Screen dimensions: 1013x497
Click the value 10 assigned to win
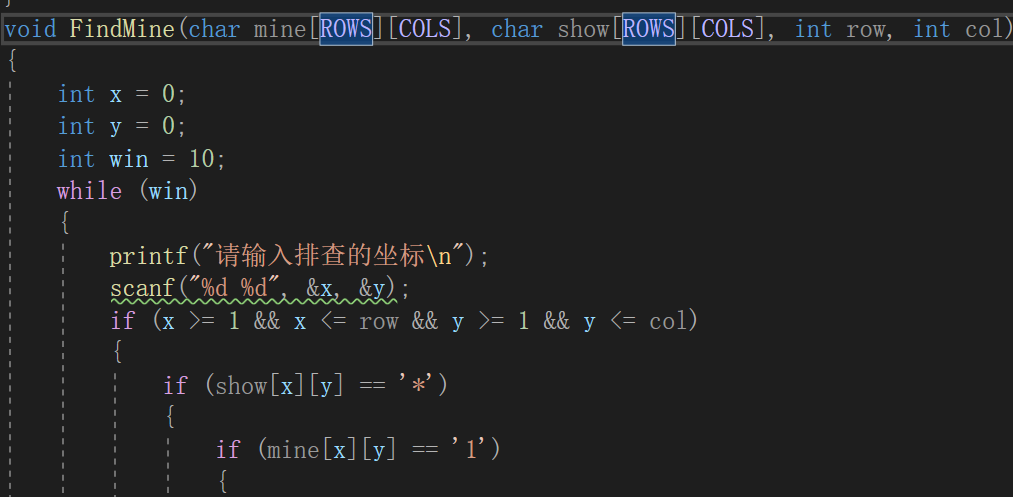(x=202, y=159)
